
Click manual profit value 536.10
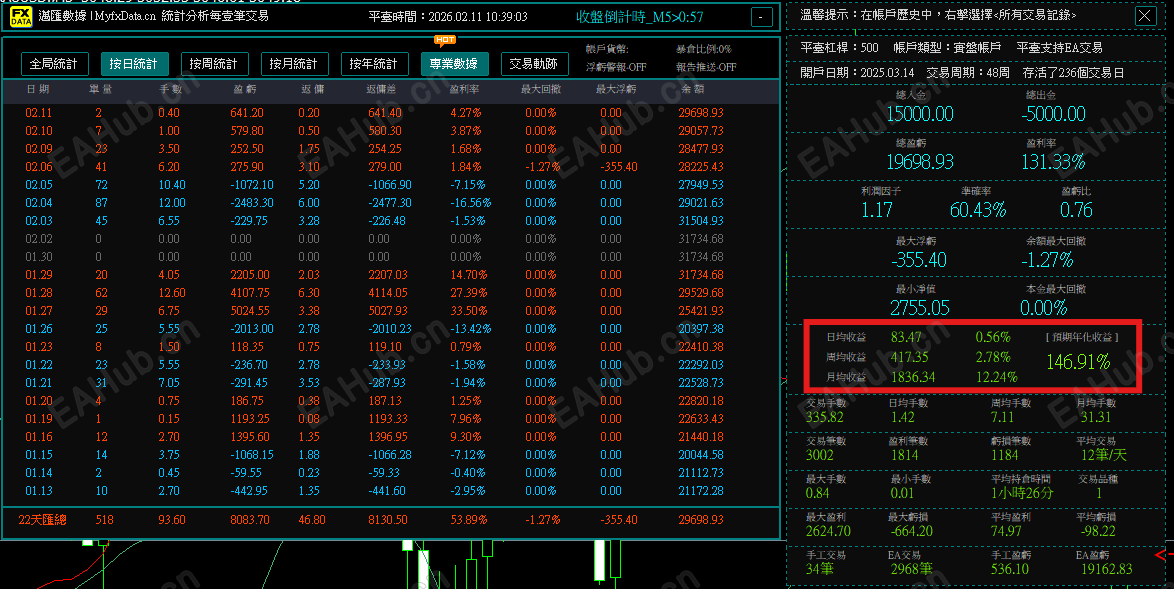point(1009,570)
